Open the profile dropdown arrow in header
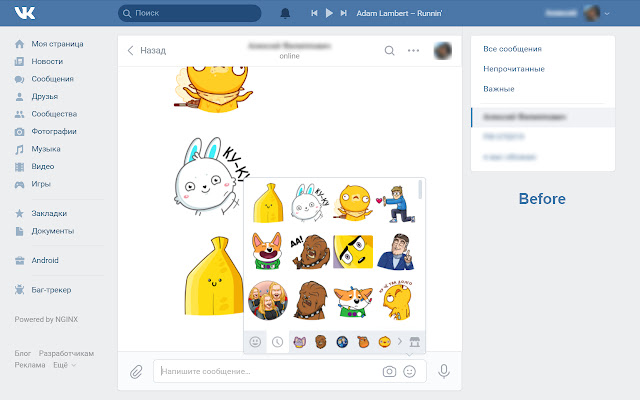The height and width of the screenshot is (400, 640). (x=607, y=13)
